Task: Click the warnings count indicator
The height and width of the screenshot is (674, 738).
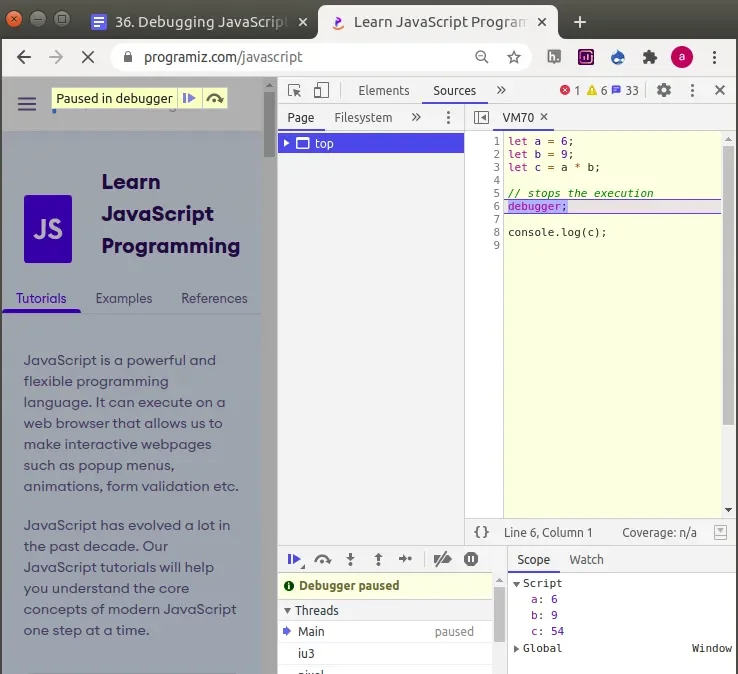Action: tap(597, 90)
